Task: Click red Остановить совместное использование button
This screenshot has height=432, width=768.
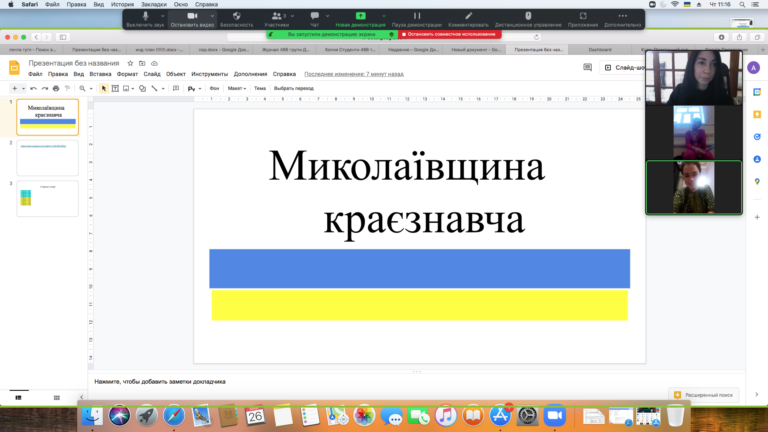Action: 449,34
